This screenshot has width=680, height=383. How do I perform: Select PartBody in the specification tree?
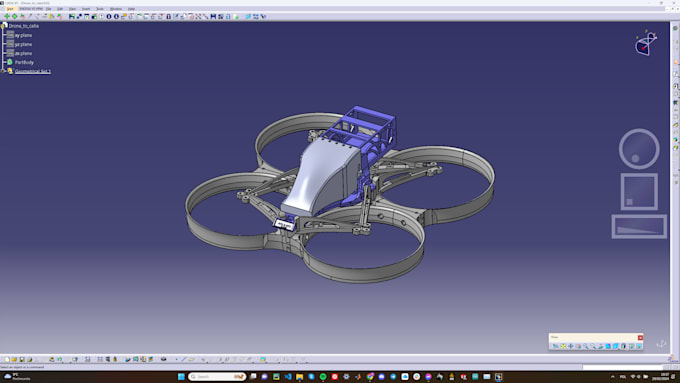pos(24,62)
